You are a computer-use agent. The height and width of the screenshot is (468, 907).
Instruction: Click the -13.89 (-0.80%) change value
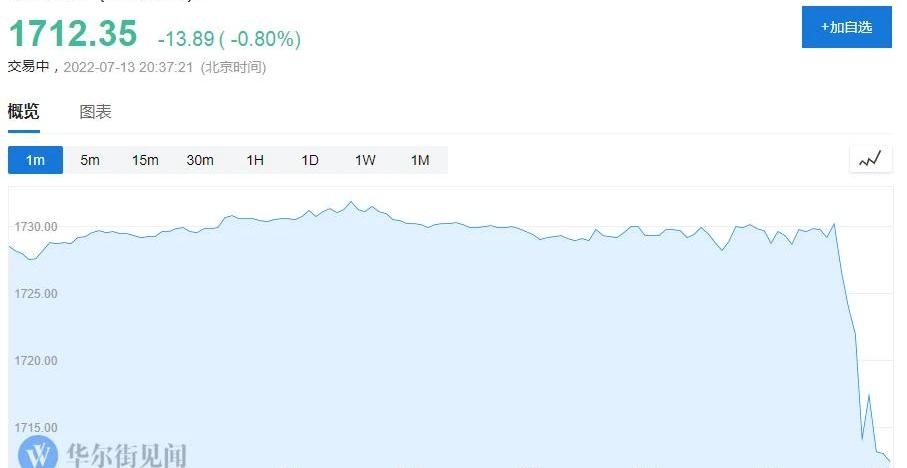click(229, 39)
